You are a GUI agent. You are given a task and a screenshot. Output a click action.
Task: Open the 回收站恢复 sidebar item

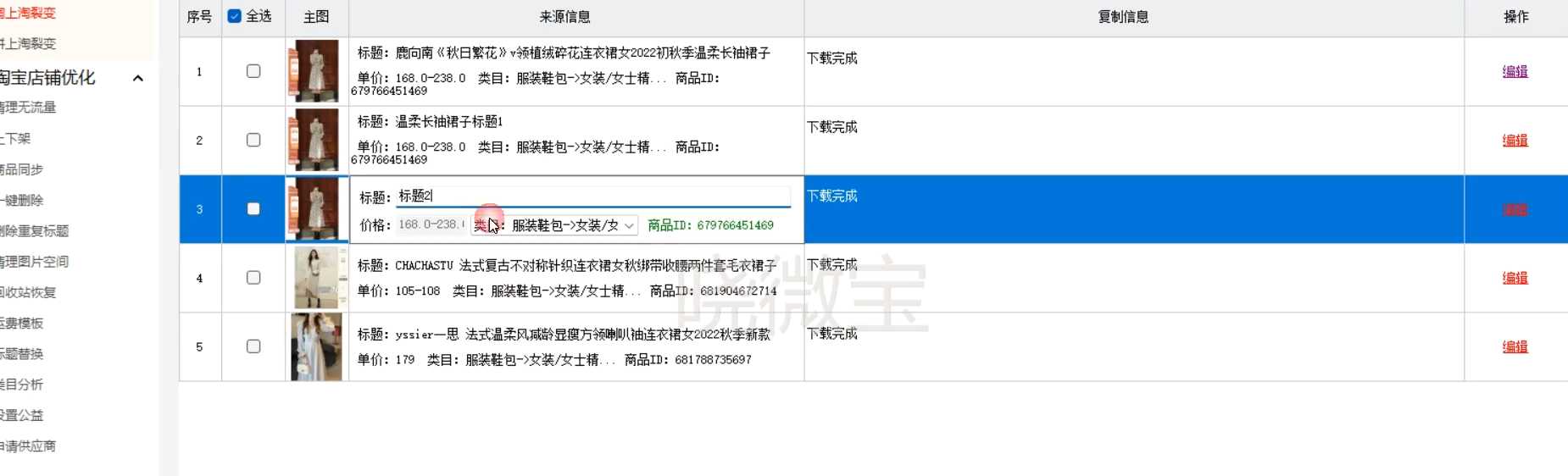click(x=28, y=292)
